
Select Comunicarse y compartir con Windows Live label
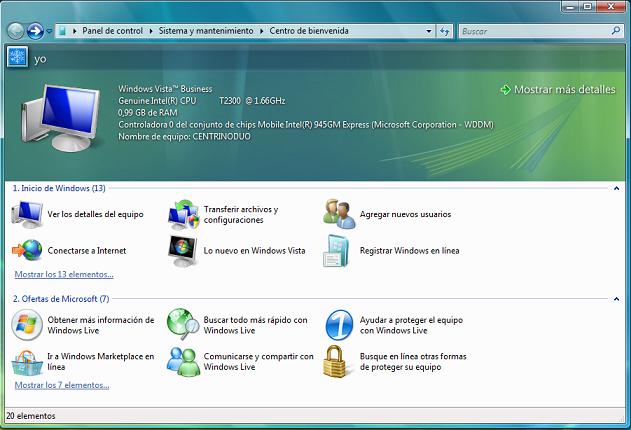[258, 361]
